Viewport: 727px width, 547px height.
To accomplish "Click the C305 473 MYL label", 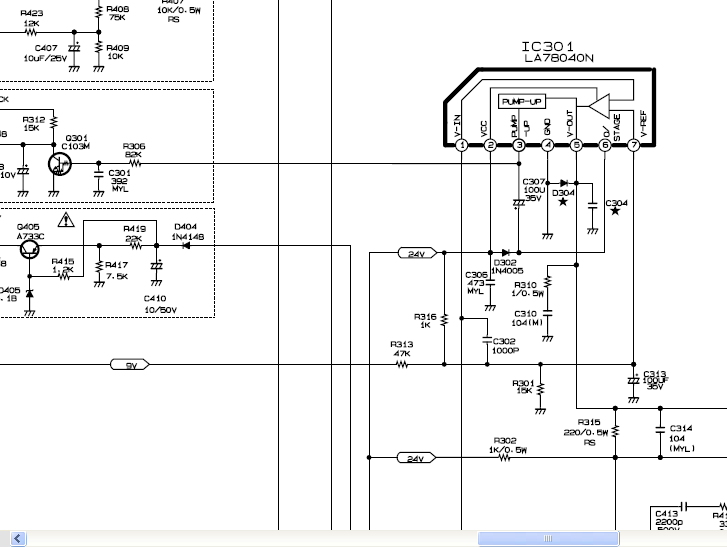I will click(x=476, y=283).
